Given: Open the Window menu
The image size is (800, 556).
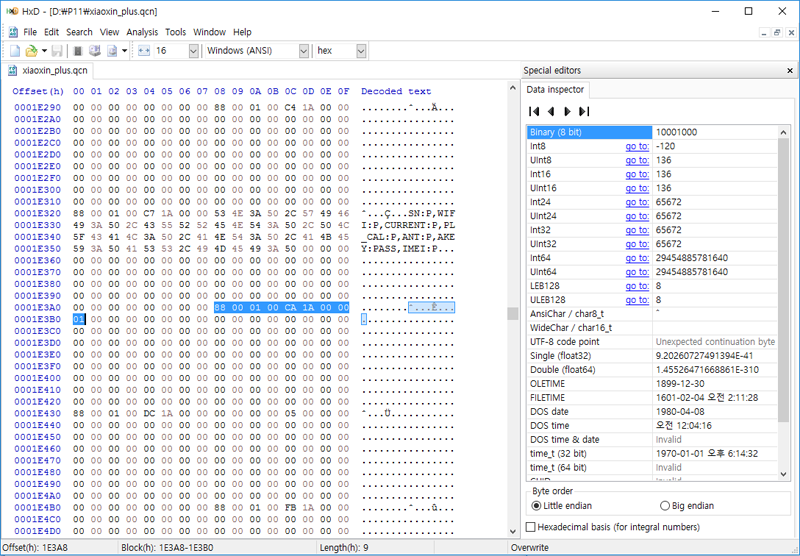Looking at the screenshot, I should coord(209,32).
